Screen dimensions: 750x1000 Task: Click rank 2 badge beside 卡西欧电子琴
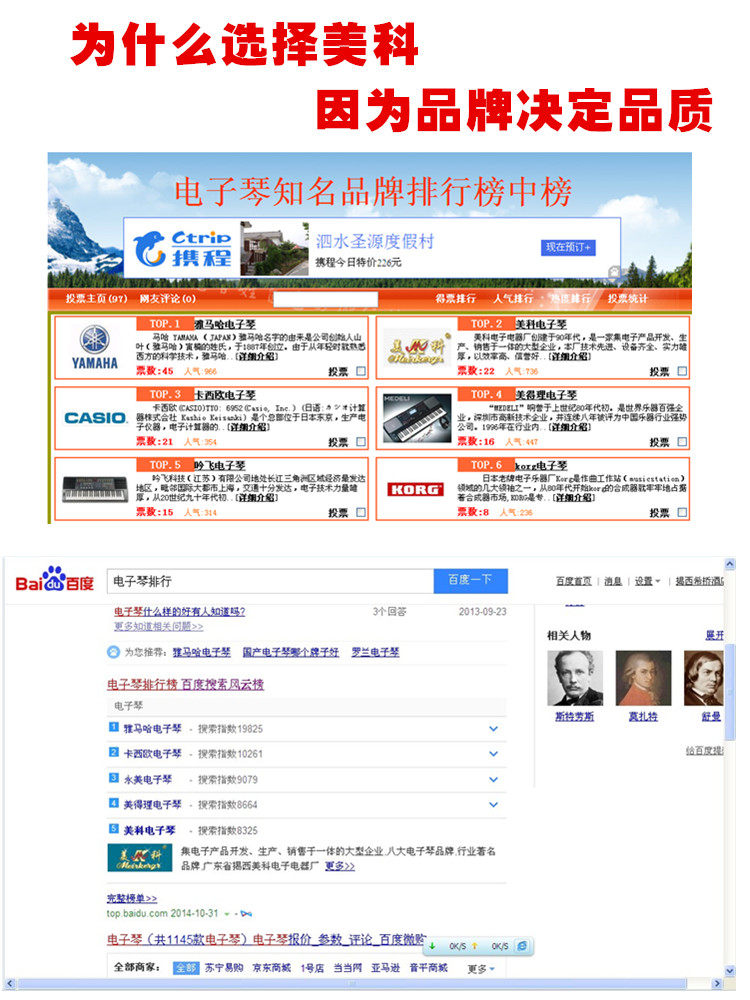point(114,752)
